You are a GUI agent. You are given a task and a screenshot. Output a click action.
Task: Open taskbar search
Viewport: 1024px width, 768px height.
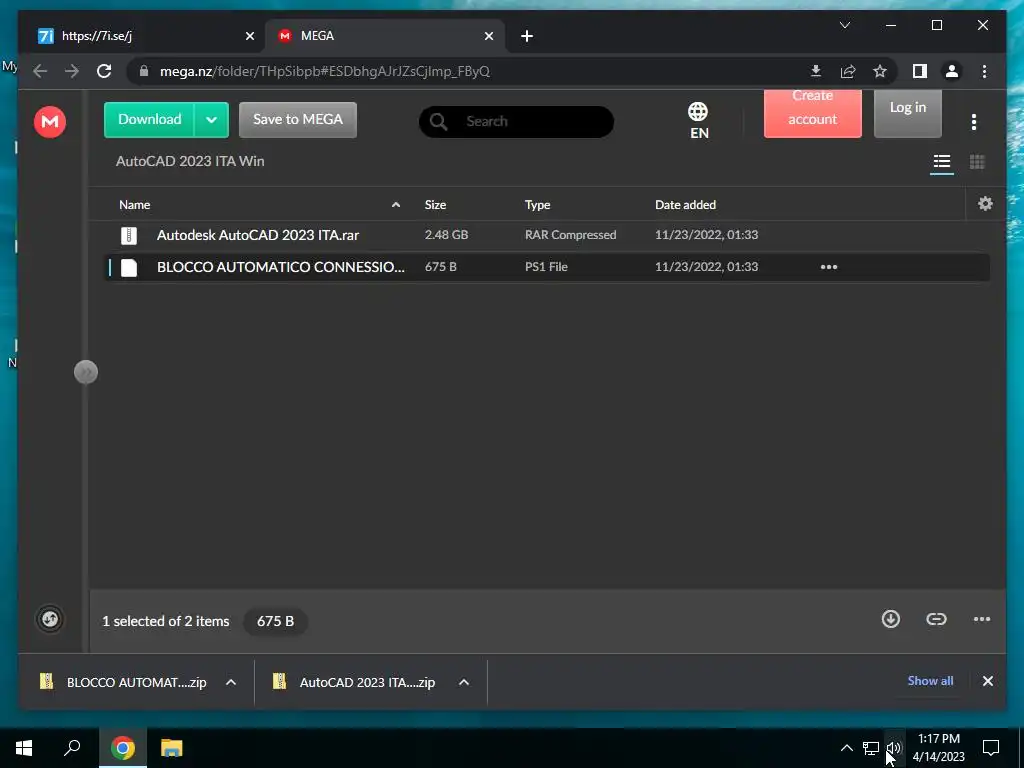(72, 748)
